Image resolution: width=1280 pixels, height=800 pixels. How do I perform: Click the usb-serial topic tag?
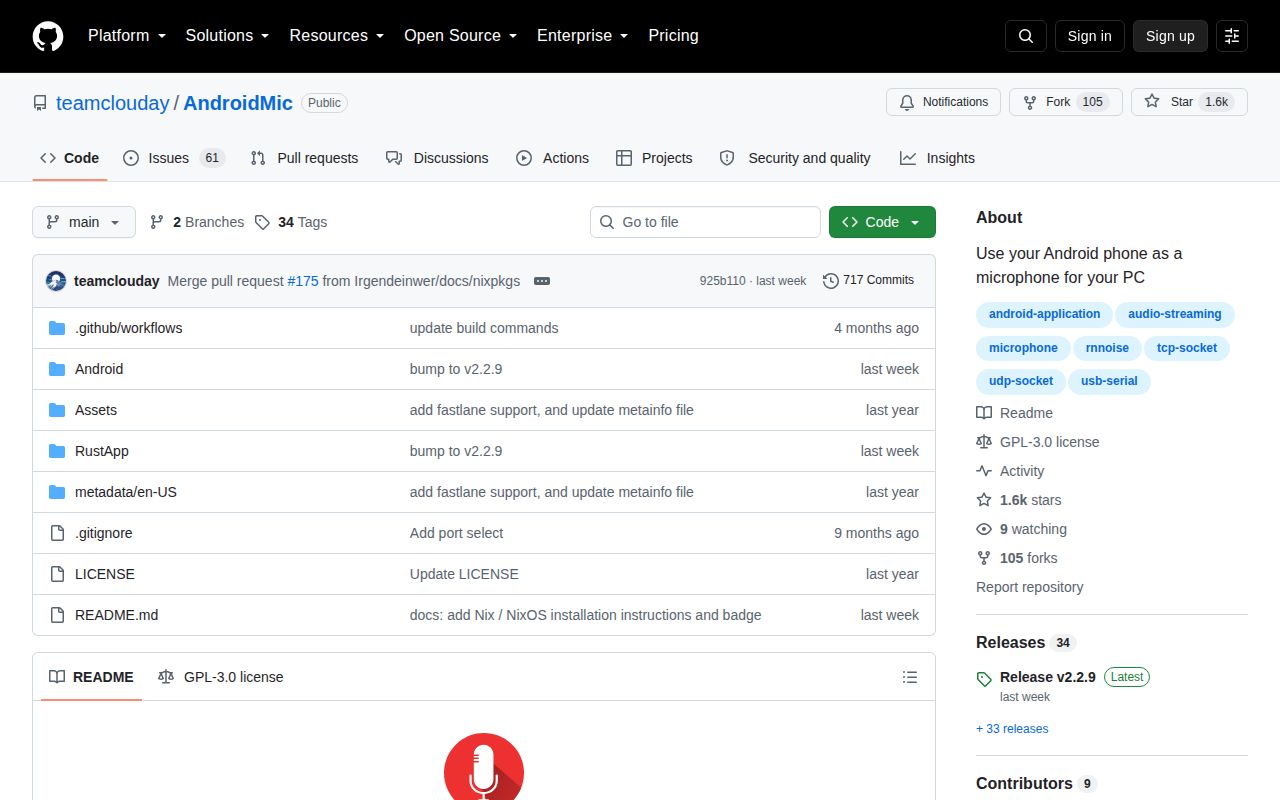coord(1110,381)
